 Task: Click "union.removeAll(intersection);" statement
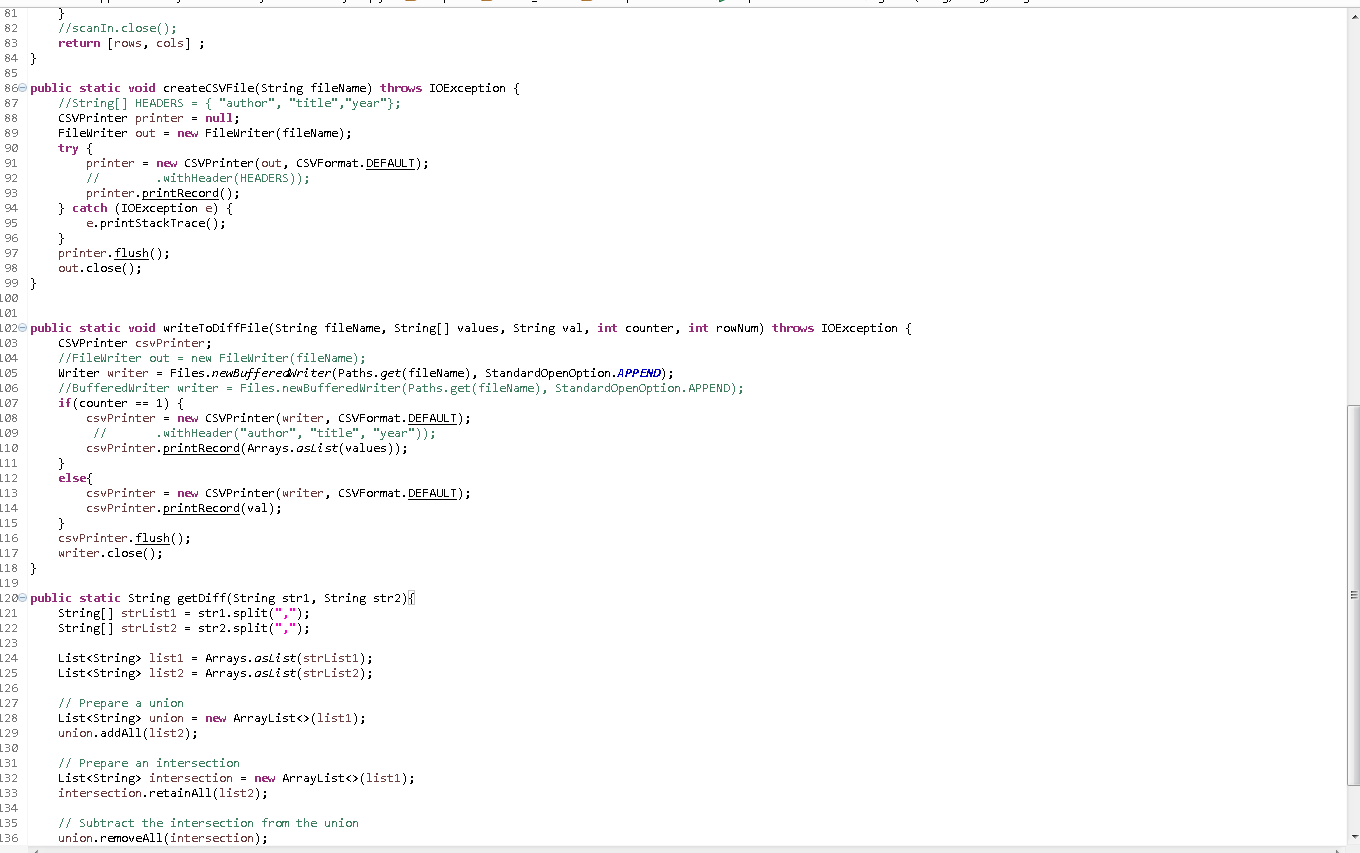pyautogui.click(x=163, y=838)
